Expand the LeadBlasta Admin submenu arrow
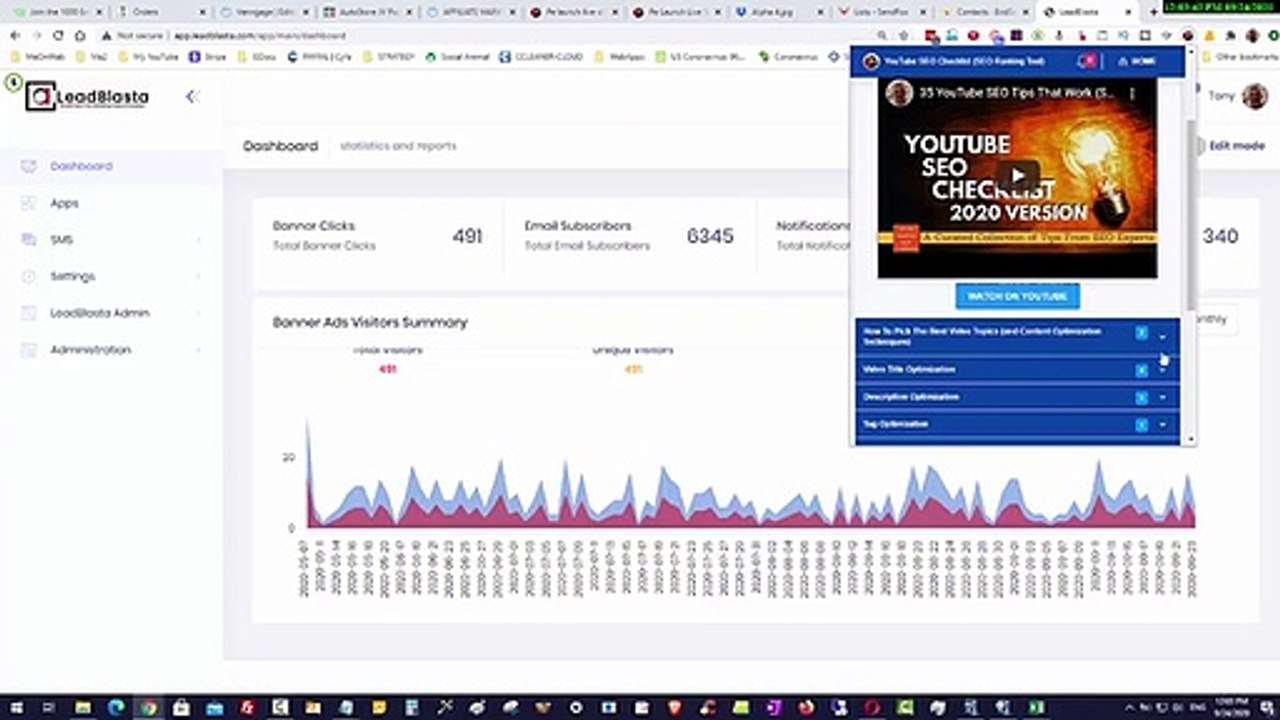The width and height of the screenshot is (1280, 720). tap(198, 313)
